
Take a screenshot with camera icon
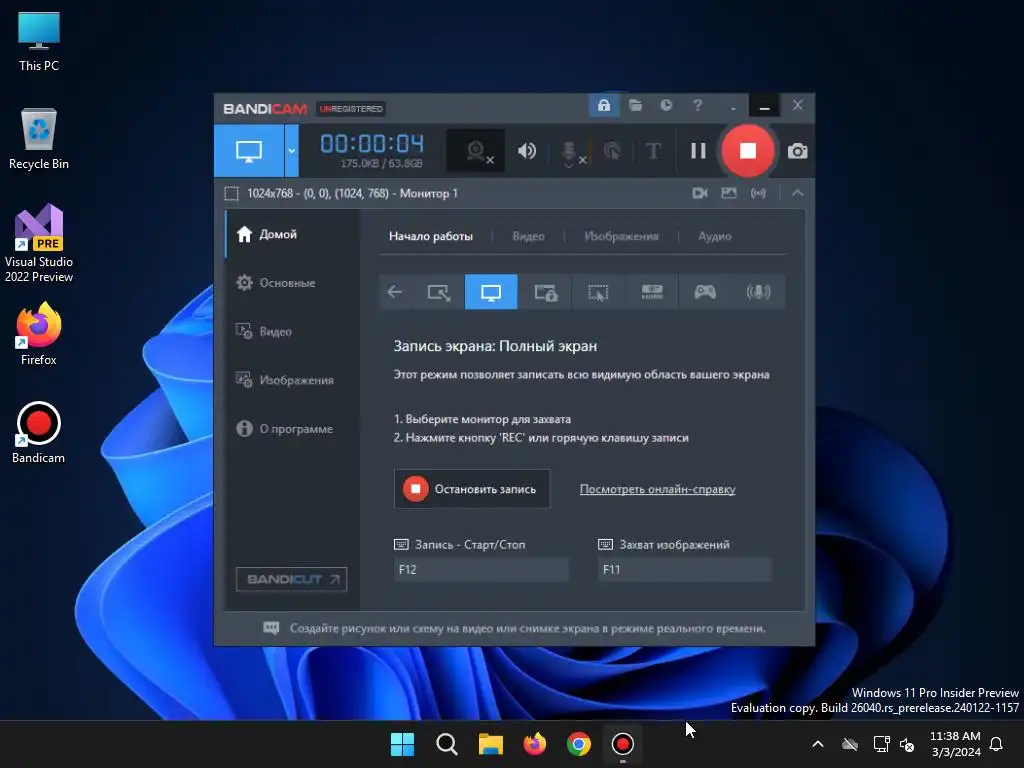pos(797,152)
